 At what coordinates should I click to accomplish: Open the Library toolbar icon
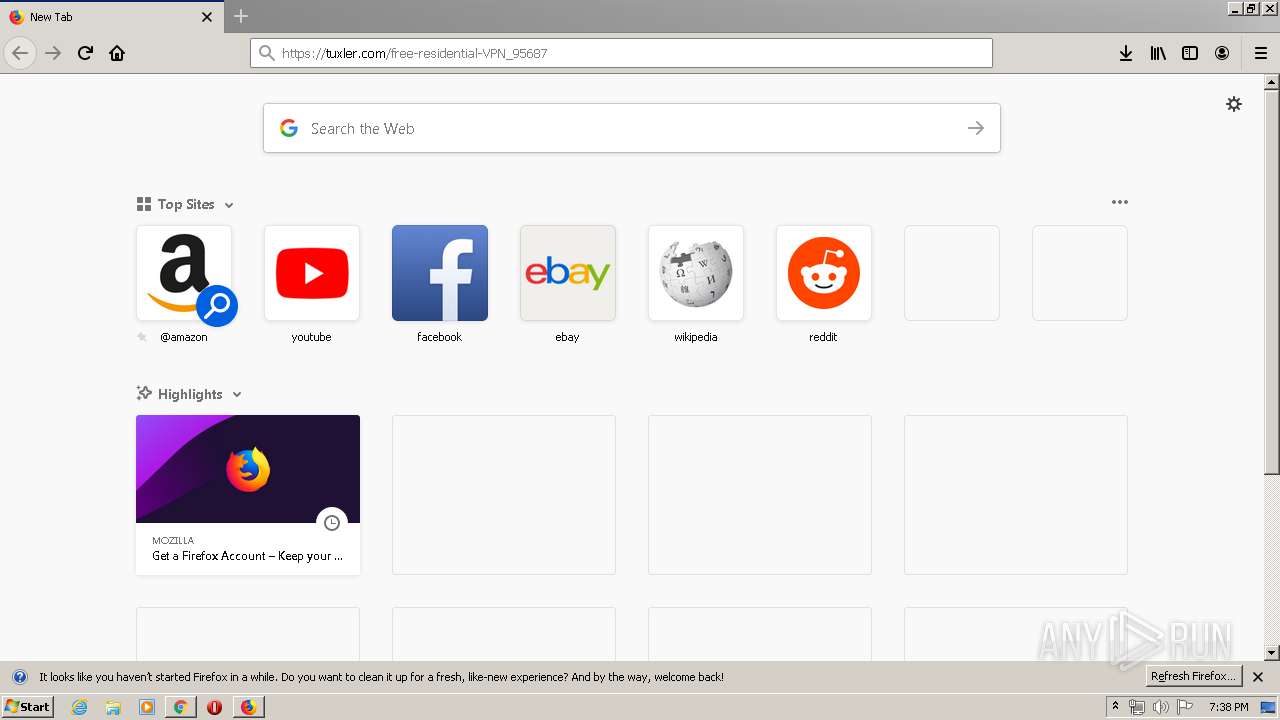(1158, 53)
